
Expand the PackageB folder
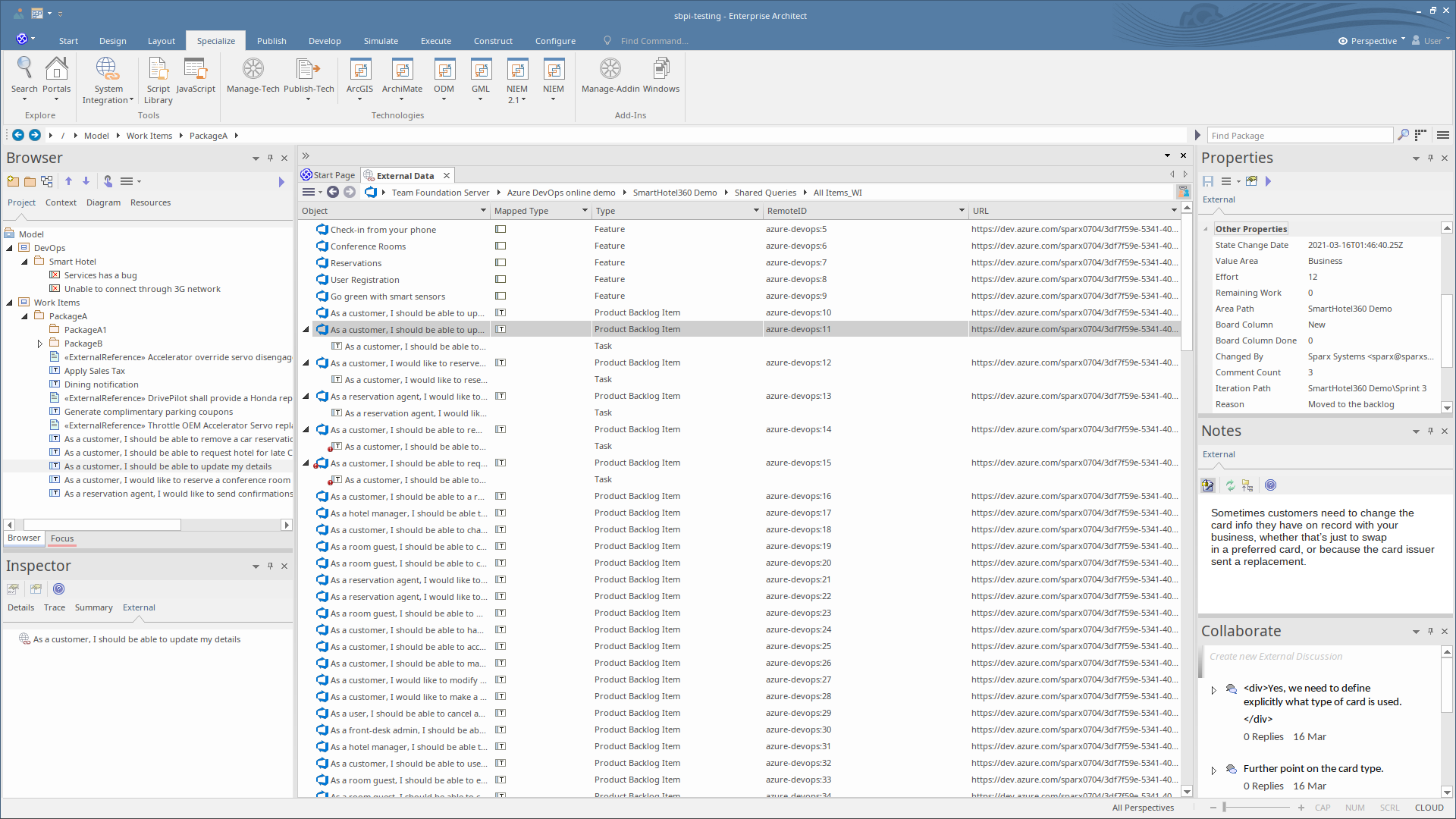point(39,344)
